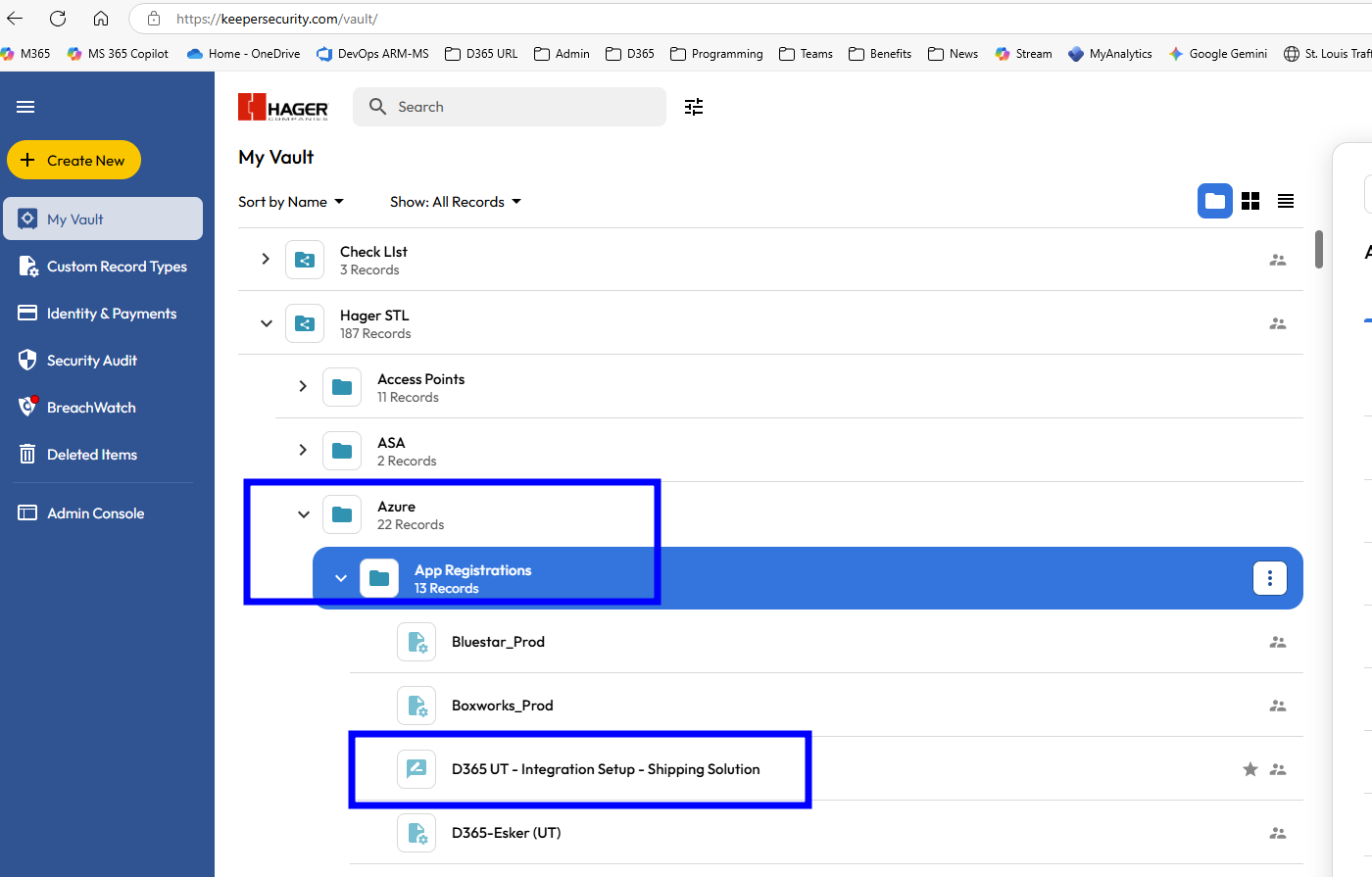
Task: Open Google Gemini bookmark
Action: tap(1218, 54)
